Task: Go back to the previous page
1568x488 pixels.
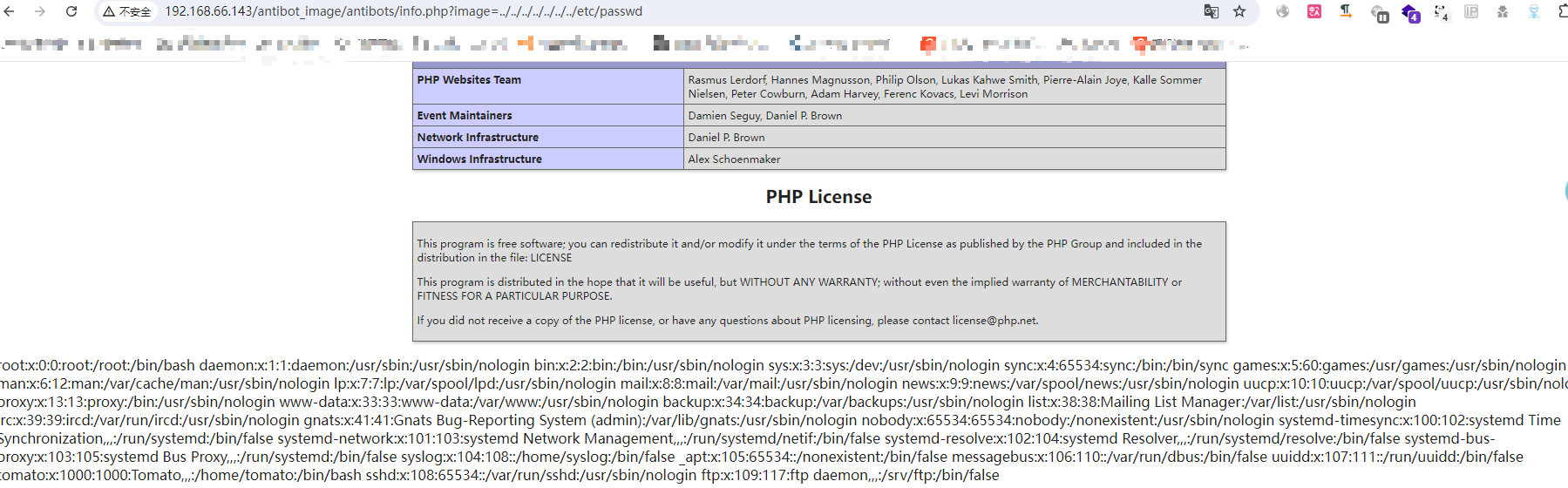Action: 9,11
